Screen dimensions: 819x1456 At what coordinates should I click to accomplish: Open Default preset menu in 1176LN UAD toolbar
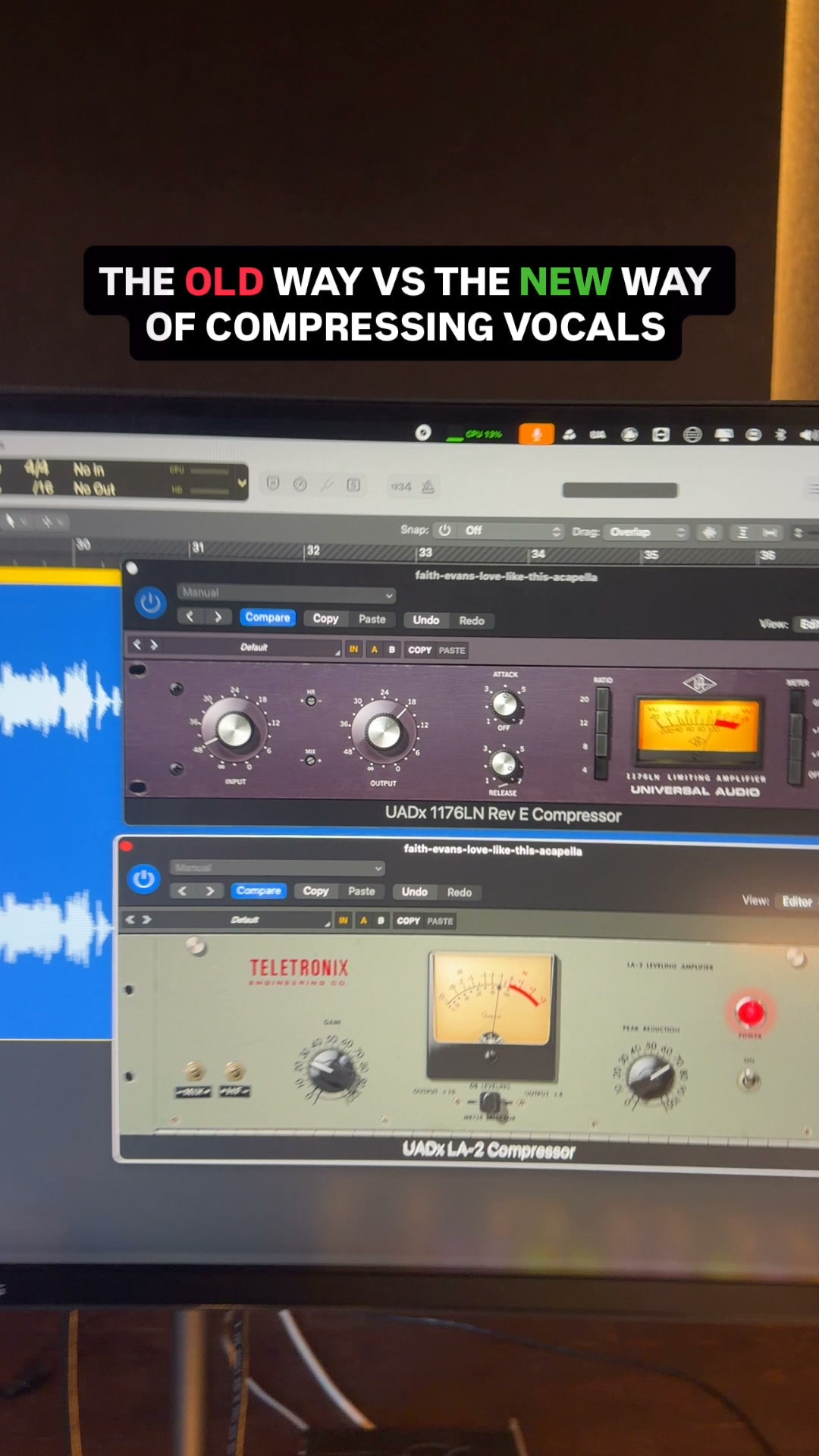[x=255, y=648]
